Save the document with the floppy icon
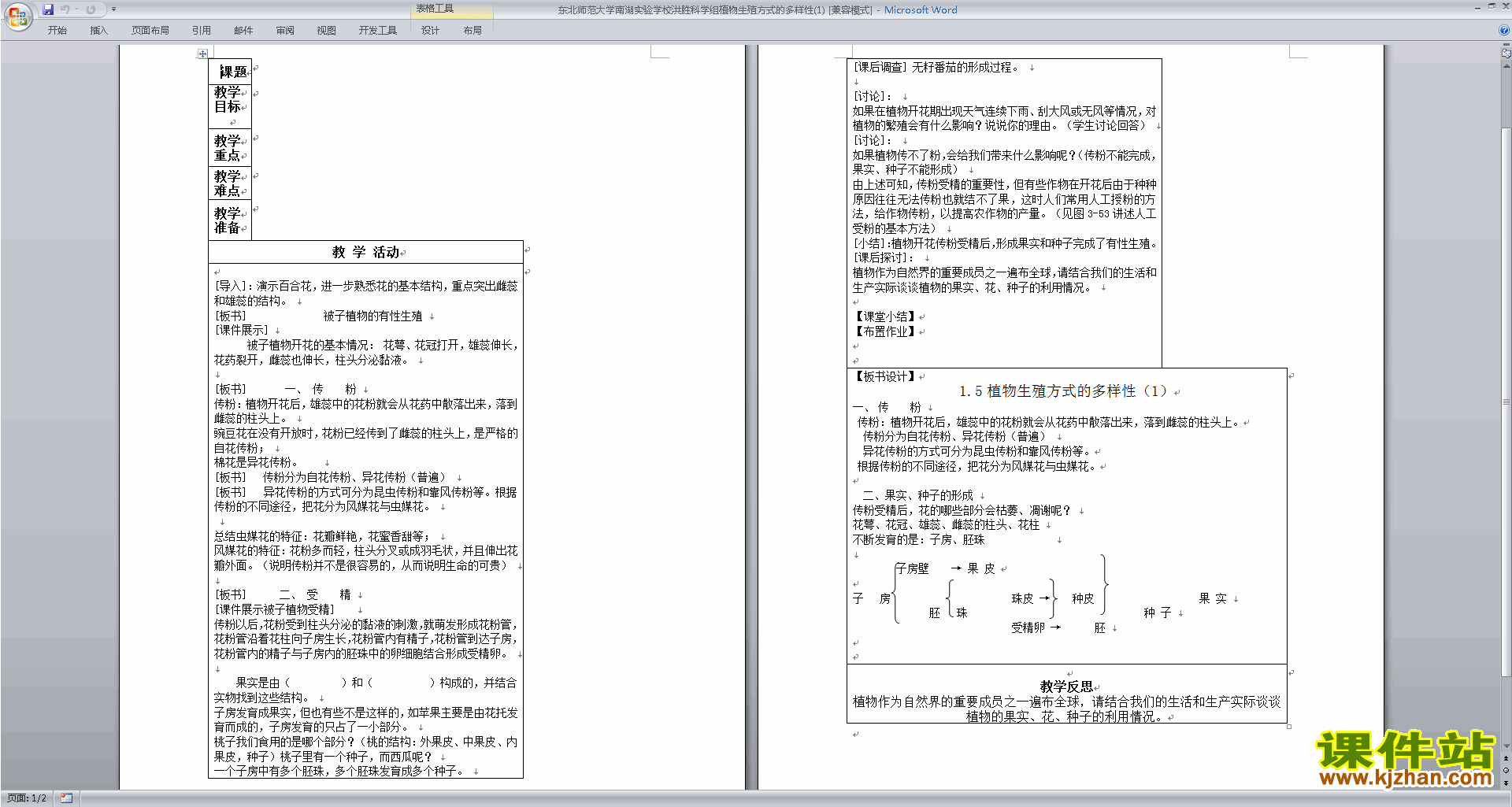 [x=48, y=9]
